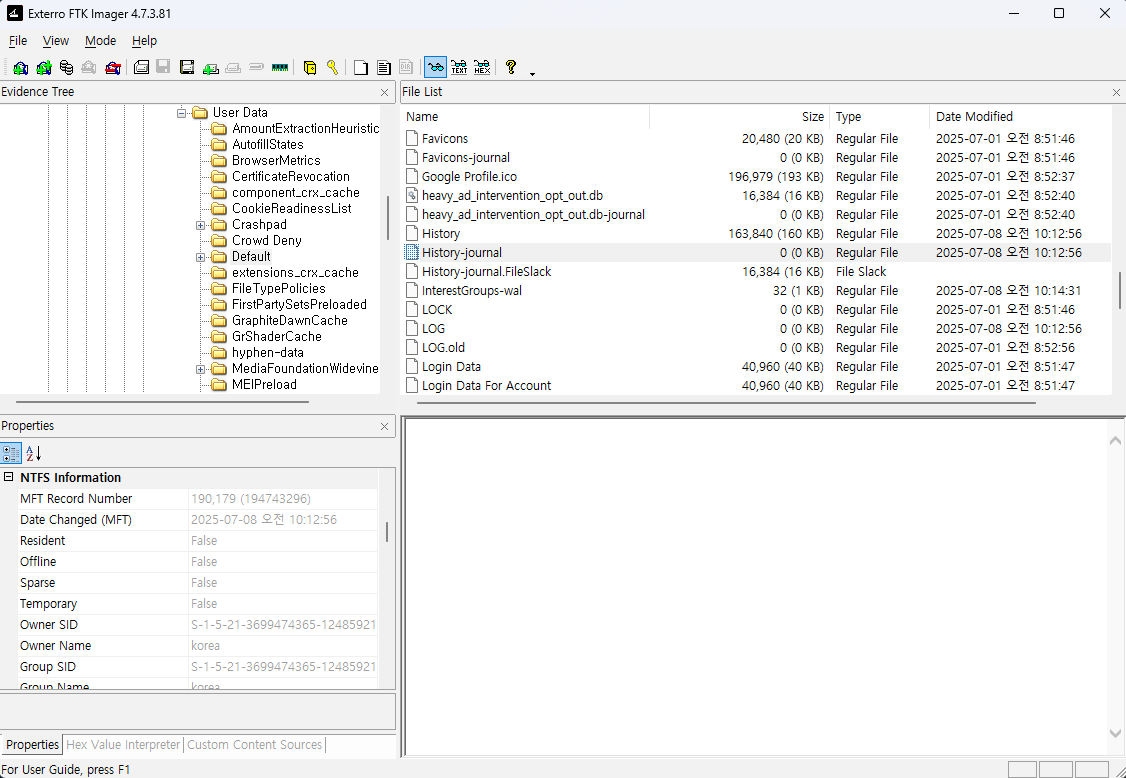Collapse the NTFS Information section
This screenshot has width=1126, height=778.
[9, 478]
